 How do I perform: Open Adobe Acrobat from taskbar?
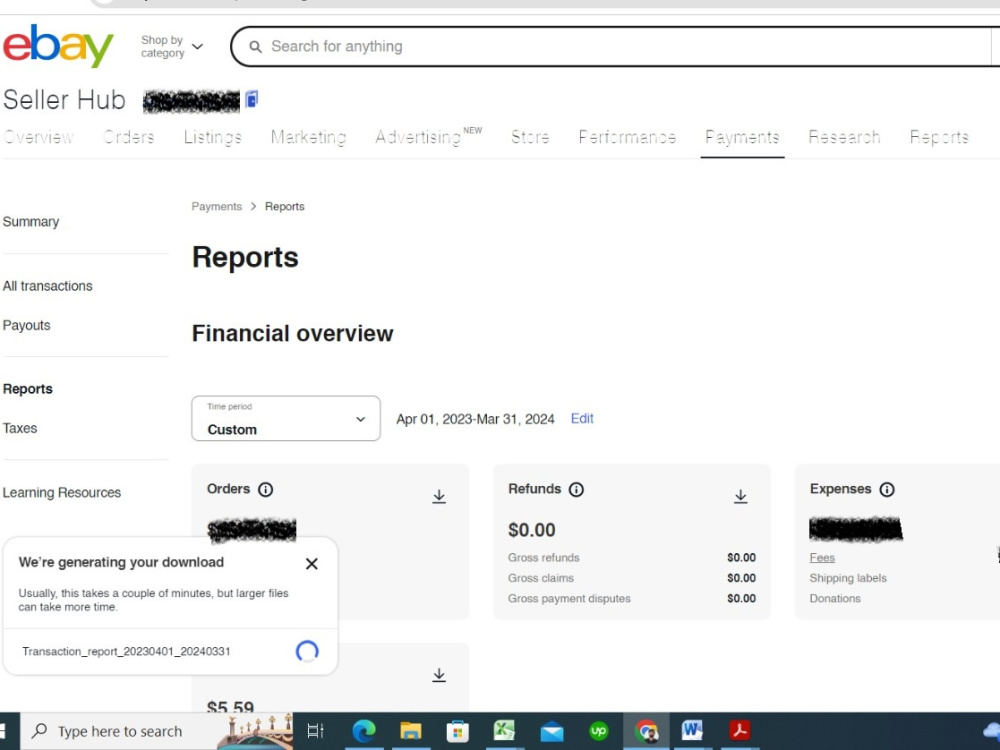[x=740, y=730]
